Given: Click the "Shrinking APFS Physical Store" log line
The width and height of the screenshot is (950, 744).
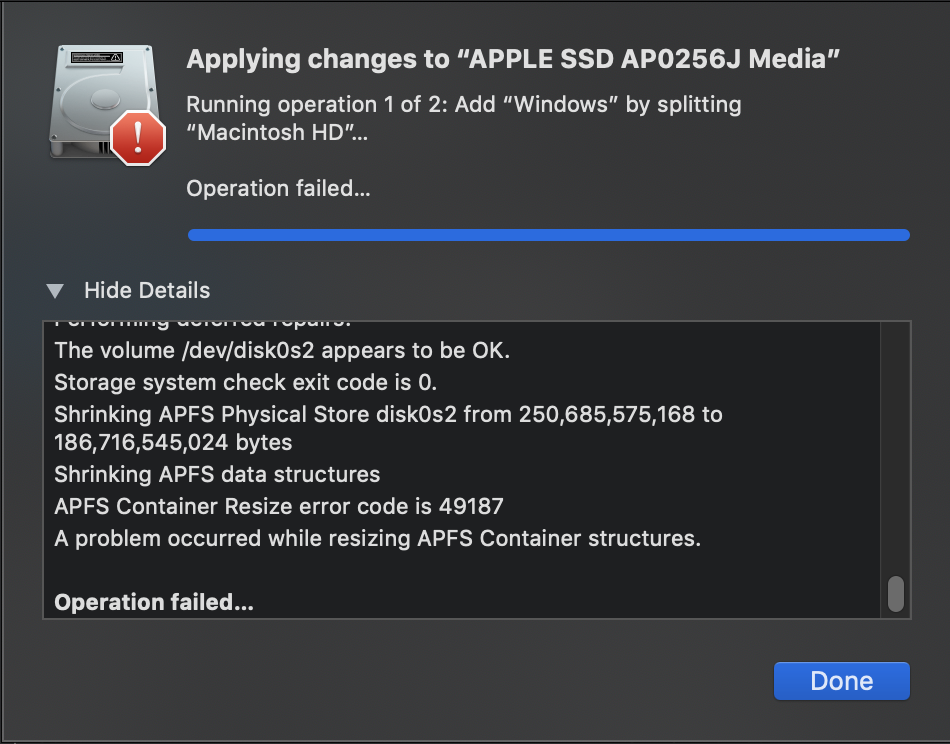Looking at the screenshot, I should coord(388,414).
